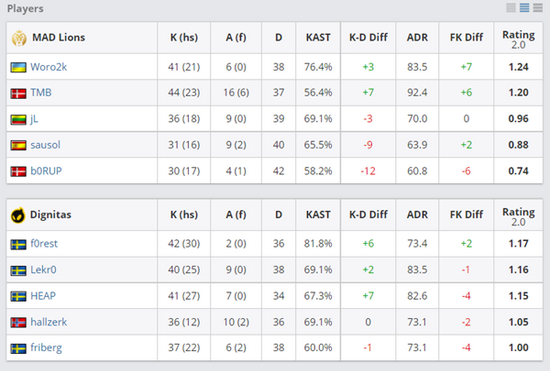Open TMB's player profile

[x=41, y=93]
